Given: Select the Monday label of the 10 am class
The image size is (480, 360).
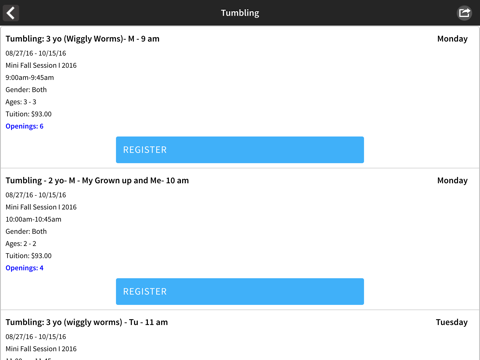Looking at the screenshot, I should pos(452,181).
